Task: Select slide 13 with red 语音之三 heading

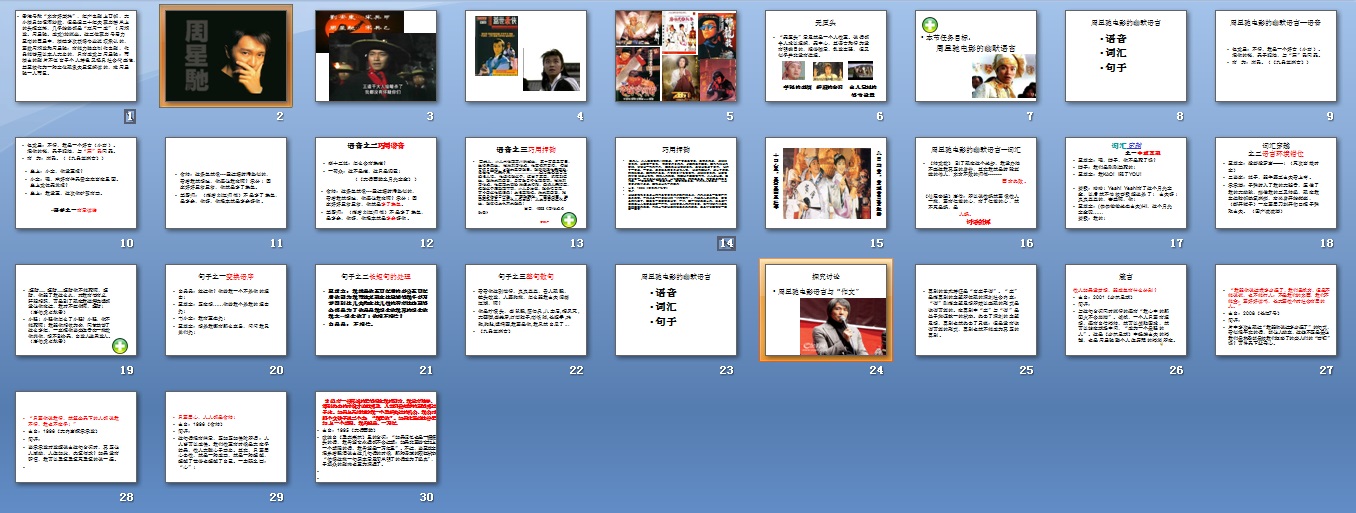Action: pyautogui.click(x=527, y=183)
